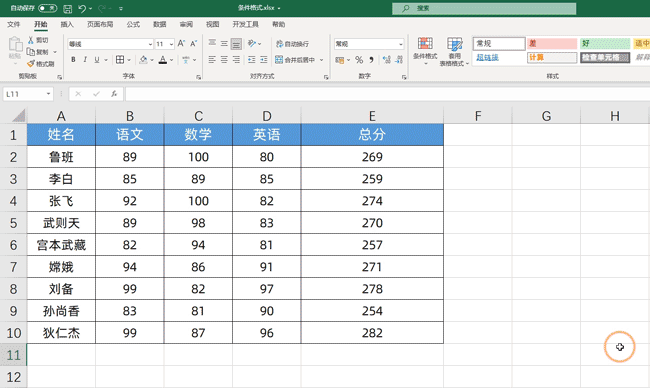Screen dimensions: 650x388
Task: Click the Save icon in title bar
Action: [68, 8]
